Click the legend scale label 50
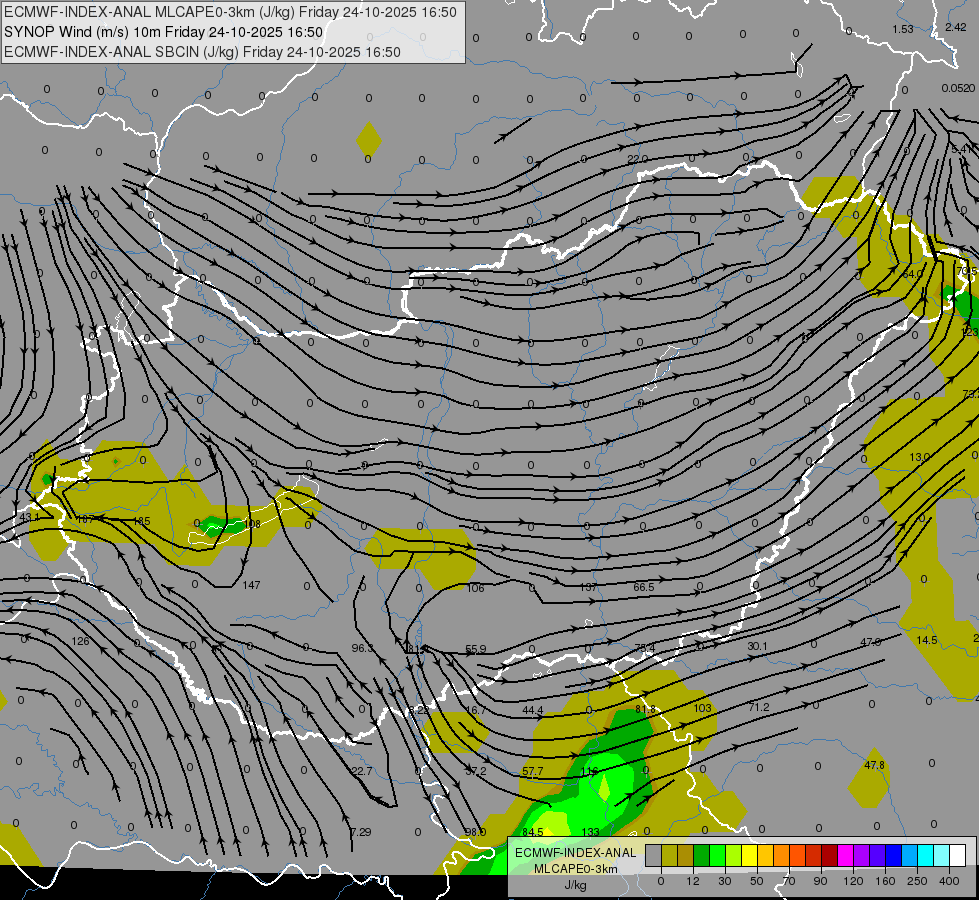The image size is (979, 900). (757, 881)
